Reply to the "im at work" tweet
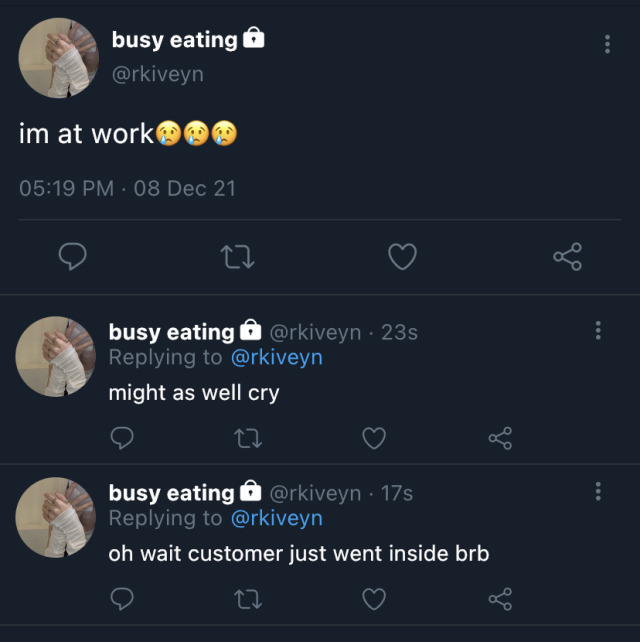 (72, 258)
